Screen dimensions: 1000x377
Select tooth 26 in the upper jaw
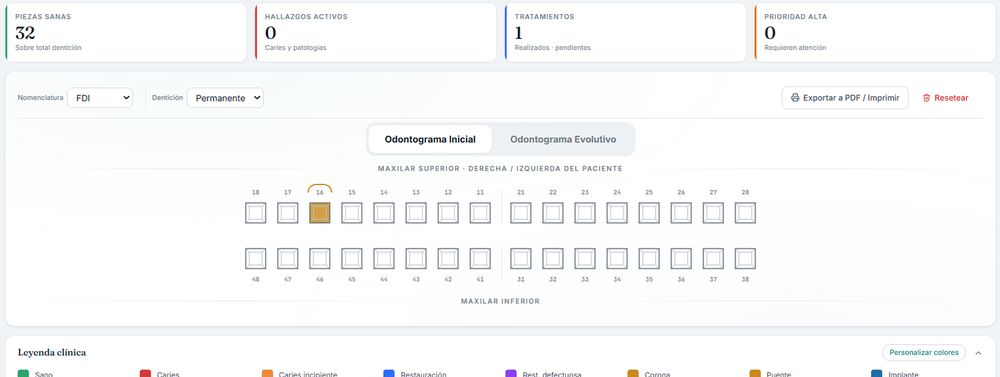(x=681, y=212)
